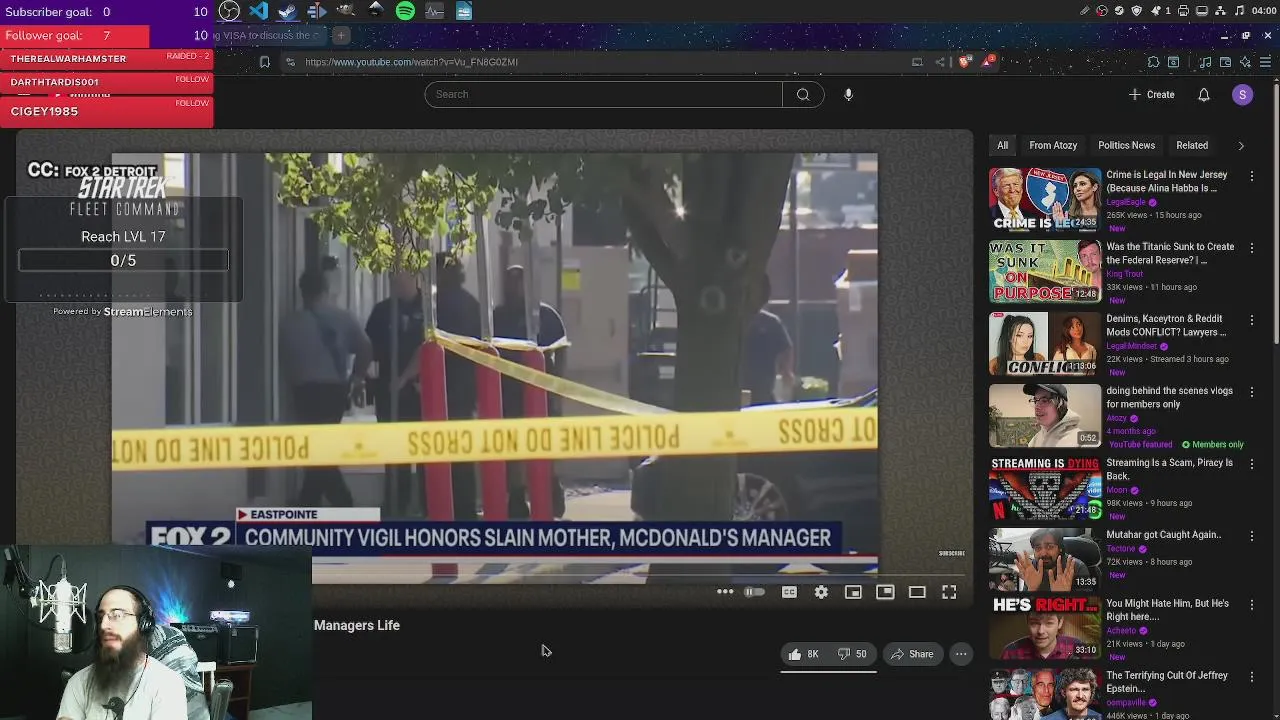Image resolution: width=1280 pixels, height=720 pixels.
Task: Open options for You Might Hate Him video
Action: coord(1251,605)
